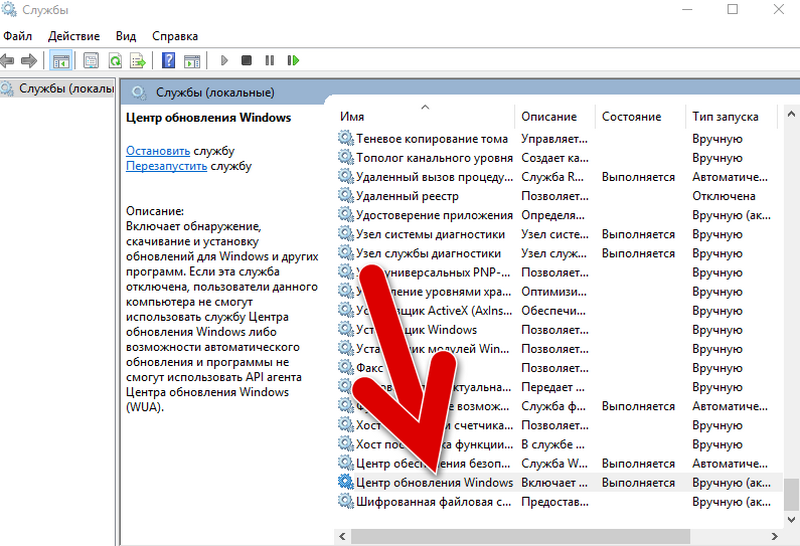800x546 pixels.
Task: Click the Stop service square icon
Action: click(x=246, y=61)
